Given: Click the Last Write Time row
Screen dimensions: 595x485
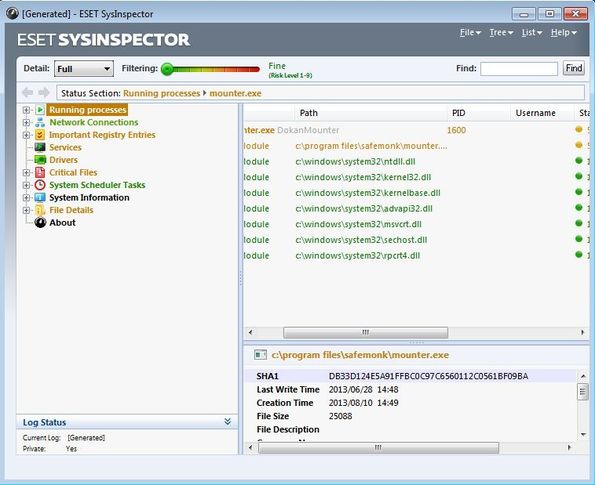Looking at the screenshot, I should pos(411,389).
